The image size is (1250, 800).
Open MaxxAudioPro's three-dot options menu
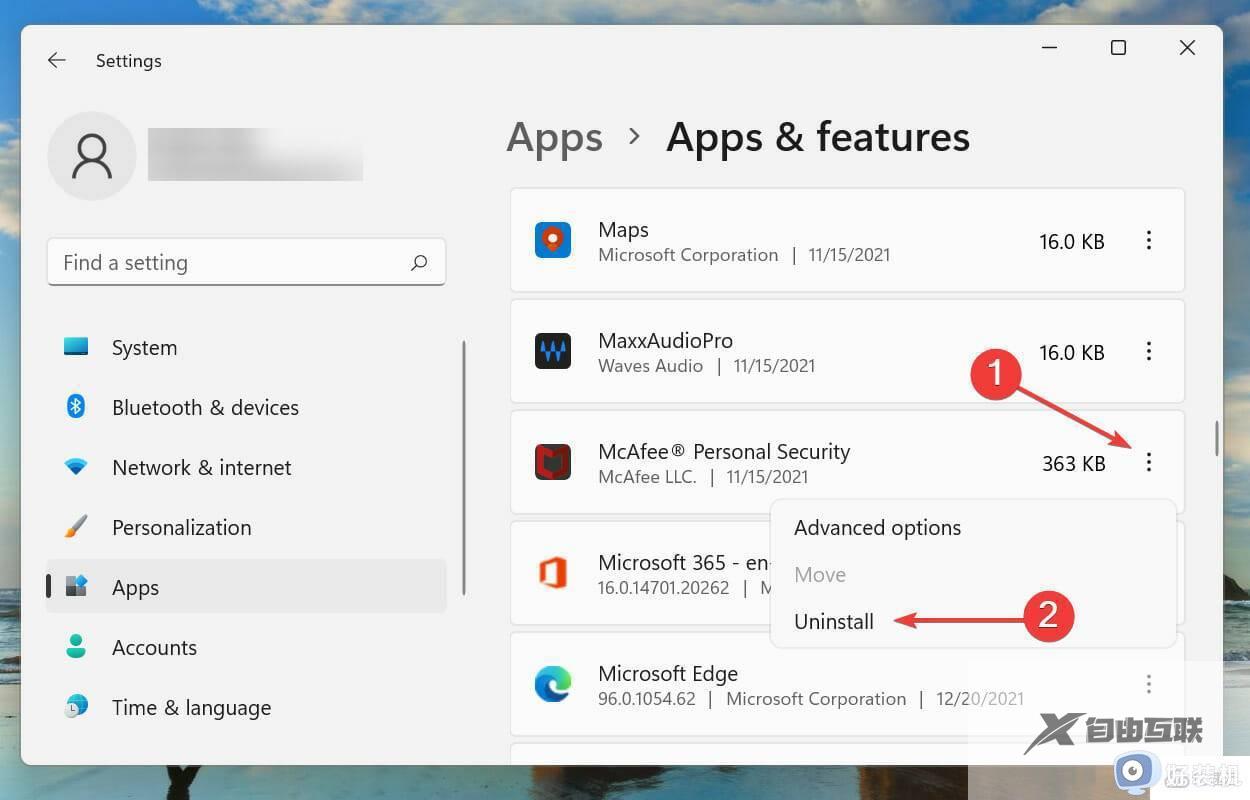click(1149, 352)
